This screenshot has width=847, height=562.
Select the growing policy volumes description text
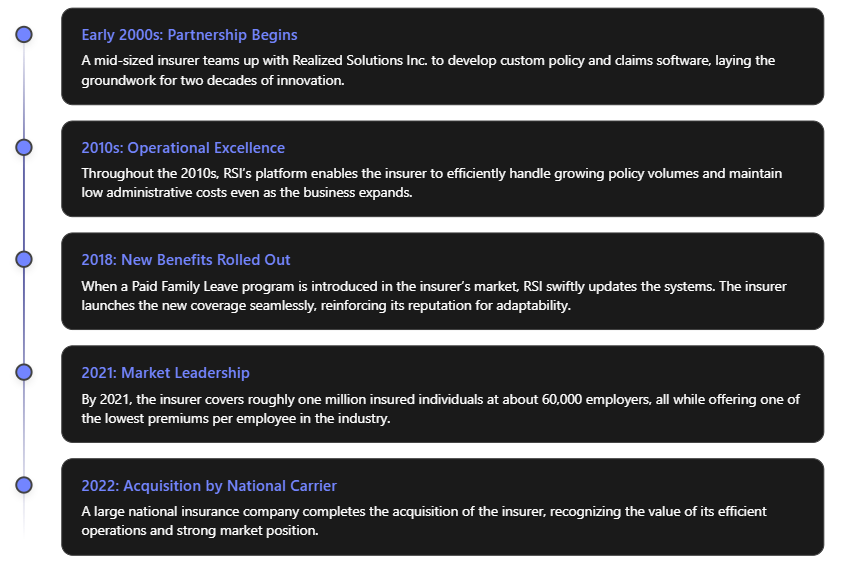pyautogui.click(x=431, y=183)
